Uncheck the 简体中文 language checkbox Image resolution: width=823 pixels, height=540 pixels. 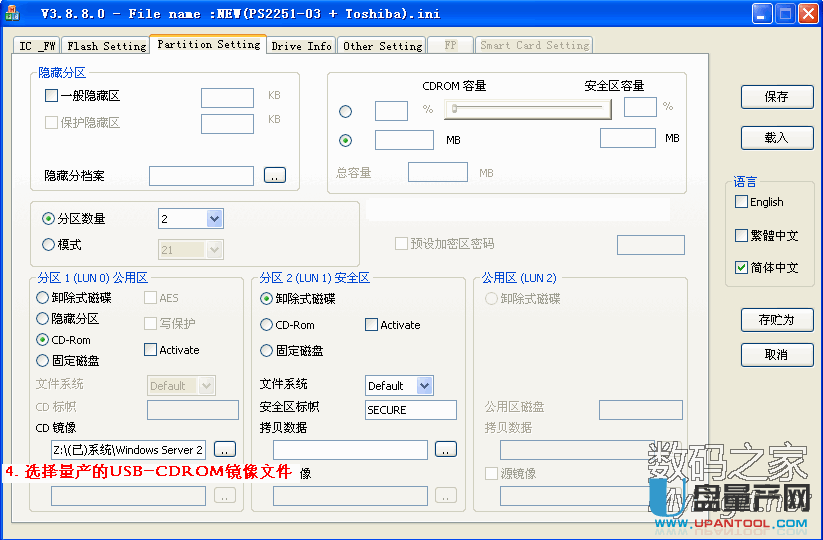(741, 268)
